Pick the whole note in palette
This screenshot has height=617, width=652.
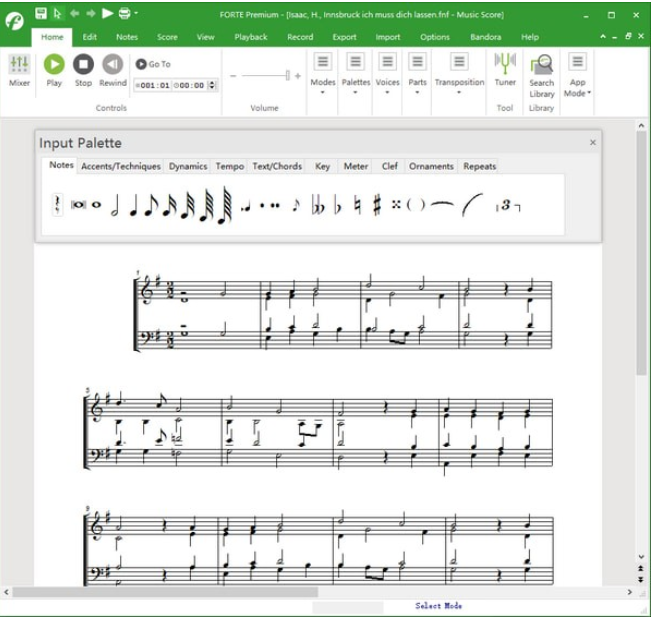(x=97, y=205)
